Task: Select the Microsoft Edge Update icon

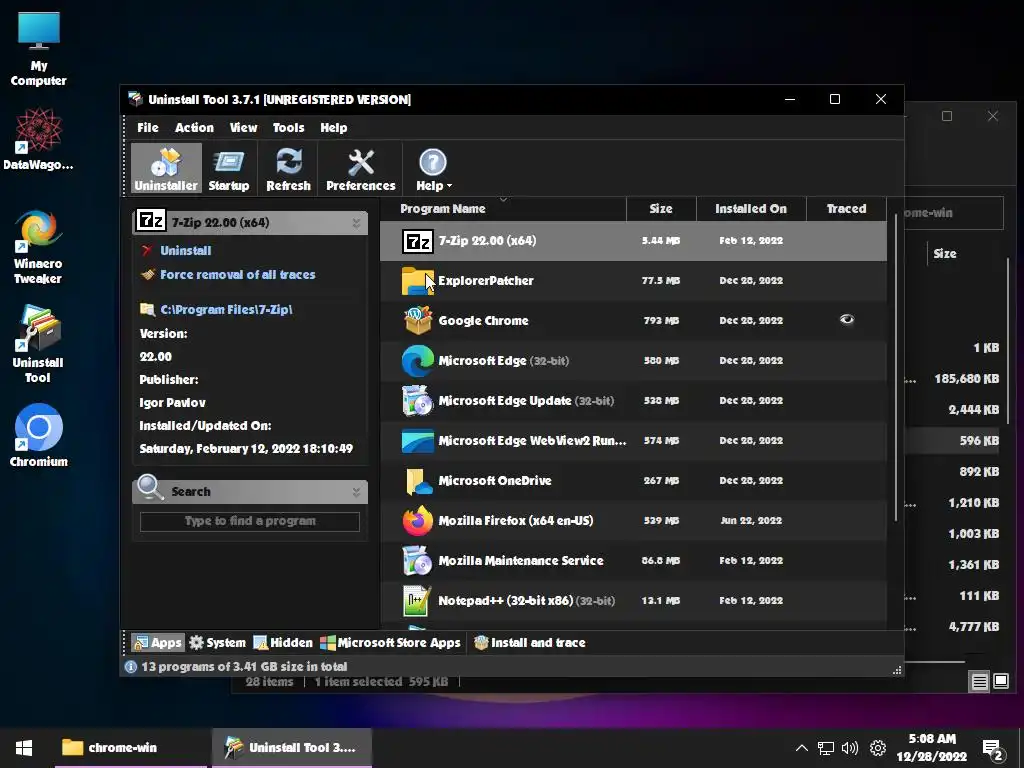Action: pos(417,401)
